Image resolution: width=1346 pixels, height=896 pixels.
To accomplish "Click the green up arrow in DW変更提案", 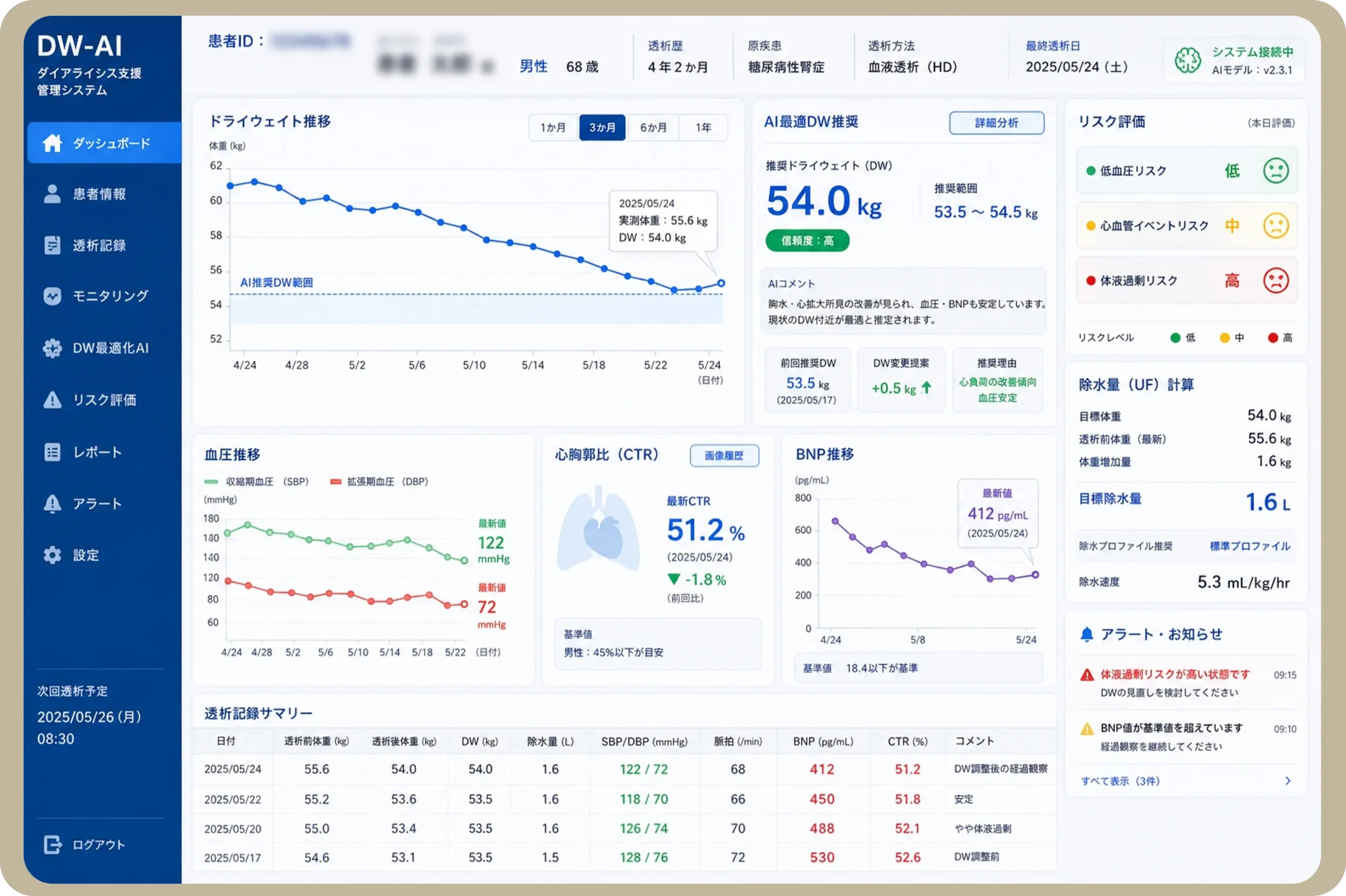I will 926,387.
